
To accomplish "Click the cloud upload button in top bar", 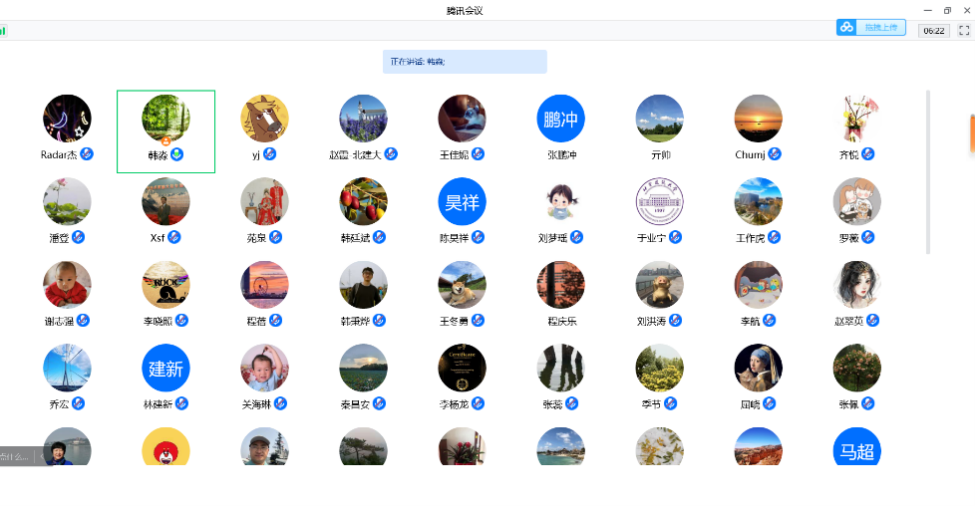I will (871, 27).
